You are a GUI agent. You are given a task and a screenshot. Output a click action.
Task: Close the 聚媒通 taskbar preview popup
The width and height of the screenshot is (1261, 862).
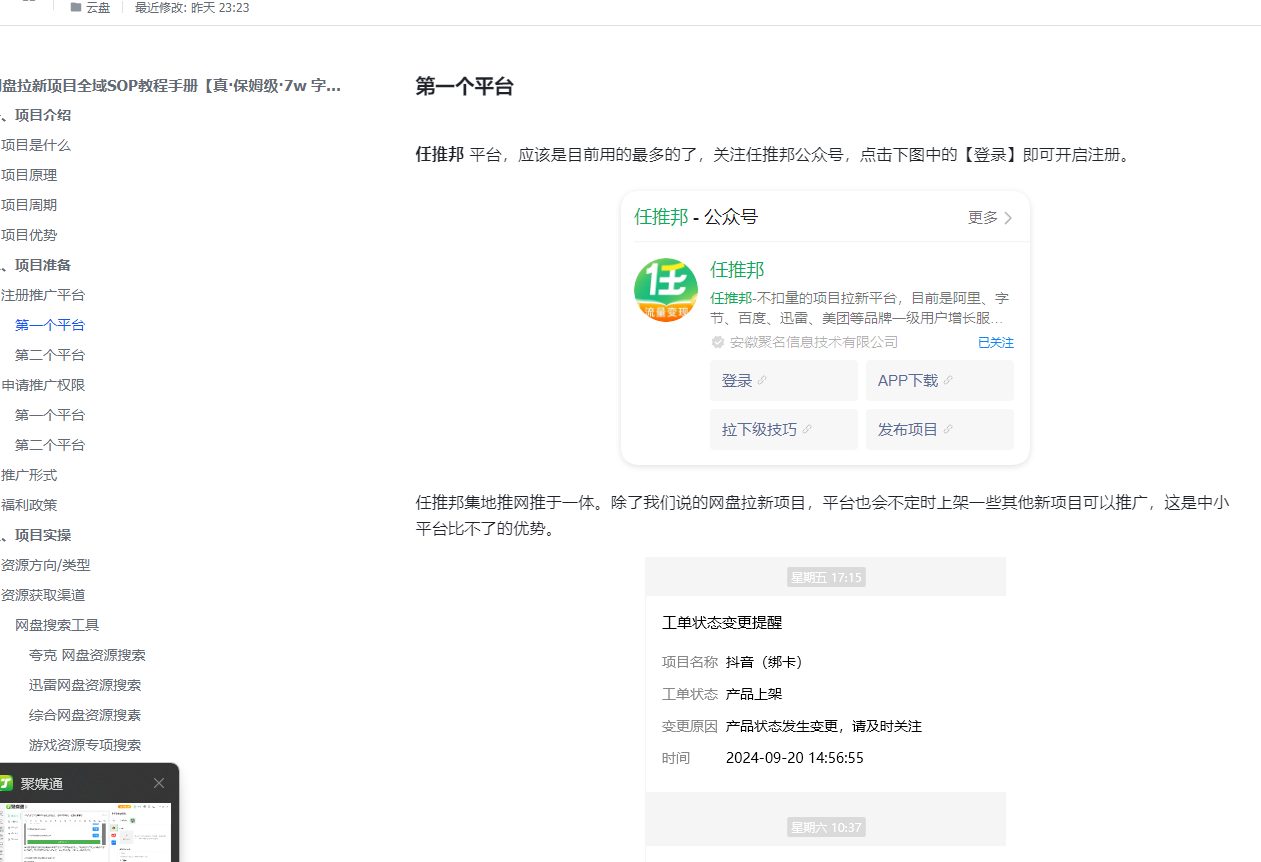(x=159, y=783)
